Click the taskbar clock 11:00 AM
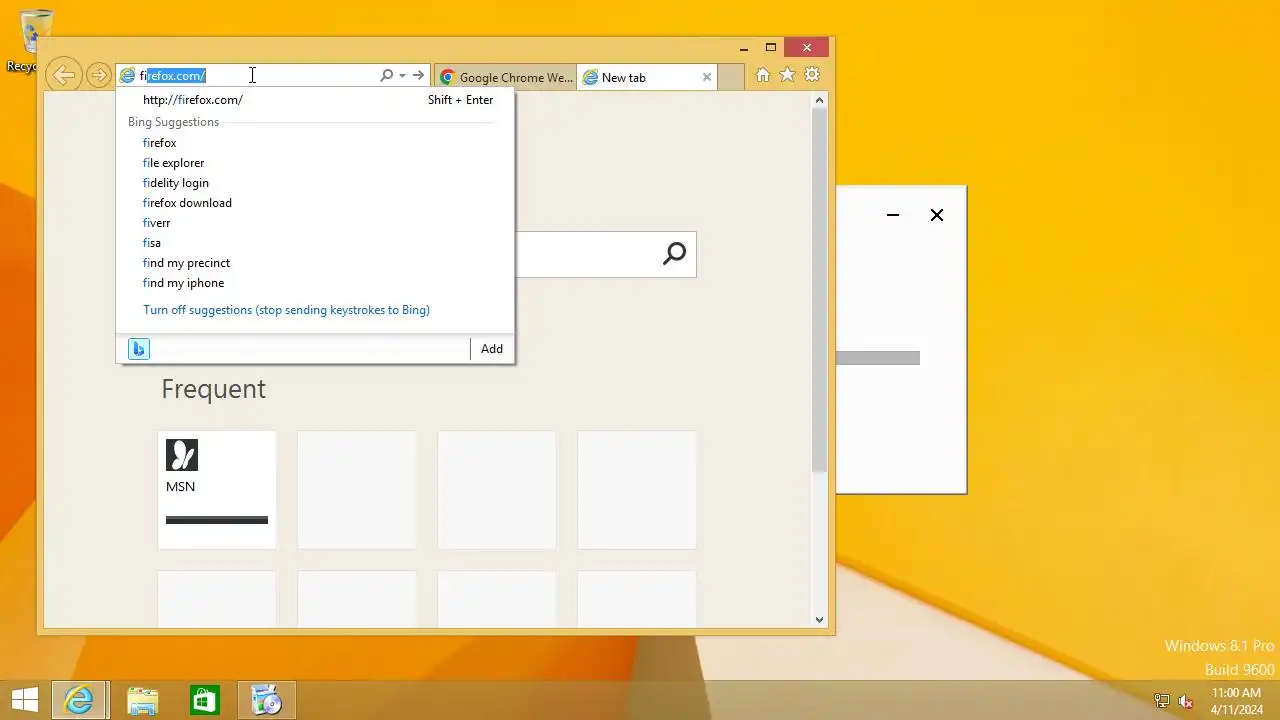This screenshot has width=1280, height=720. coord(1236,693)
